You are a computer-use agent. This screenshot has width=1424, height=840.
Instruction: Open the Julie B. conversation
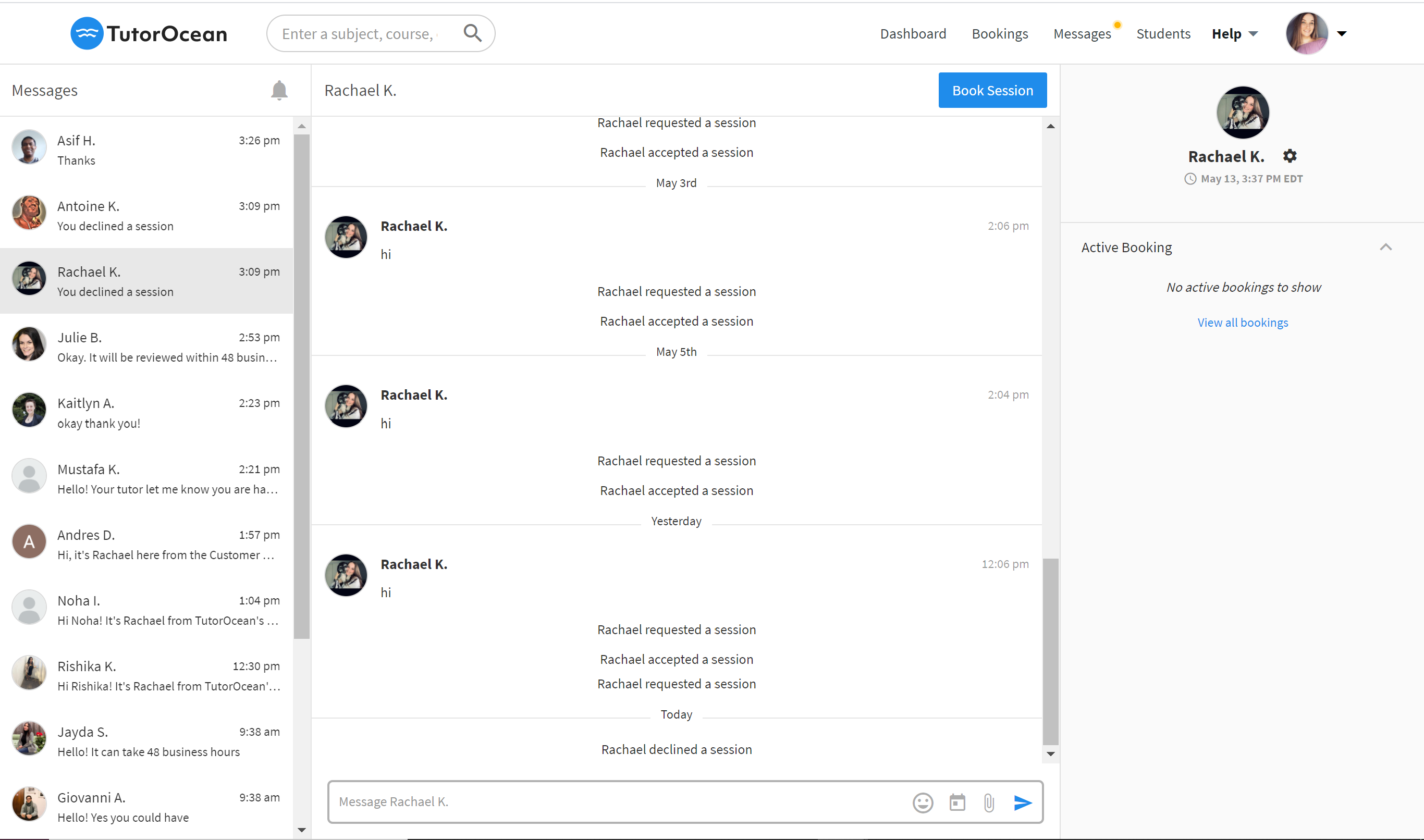[146, 347]
